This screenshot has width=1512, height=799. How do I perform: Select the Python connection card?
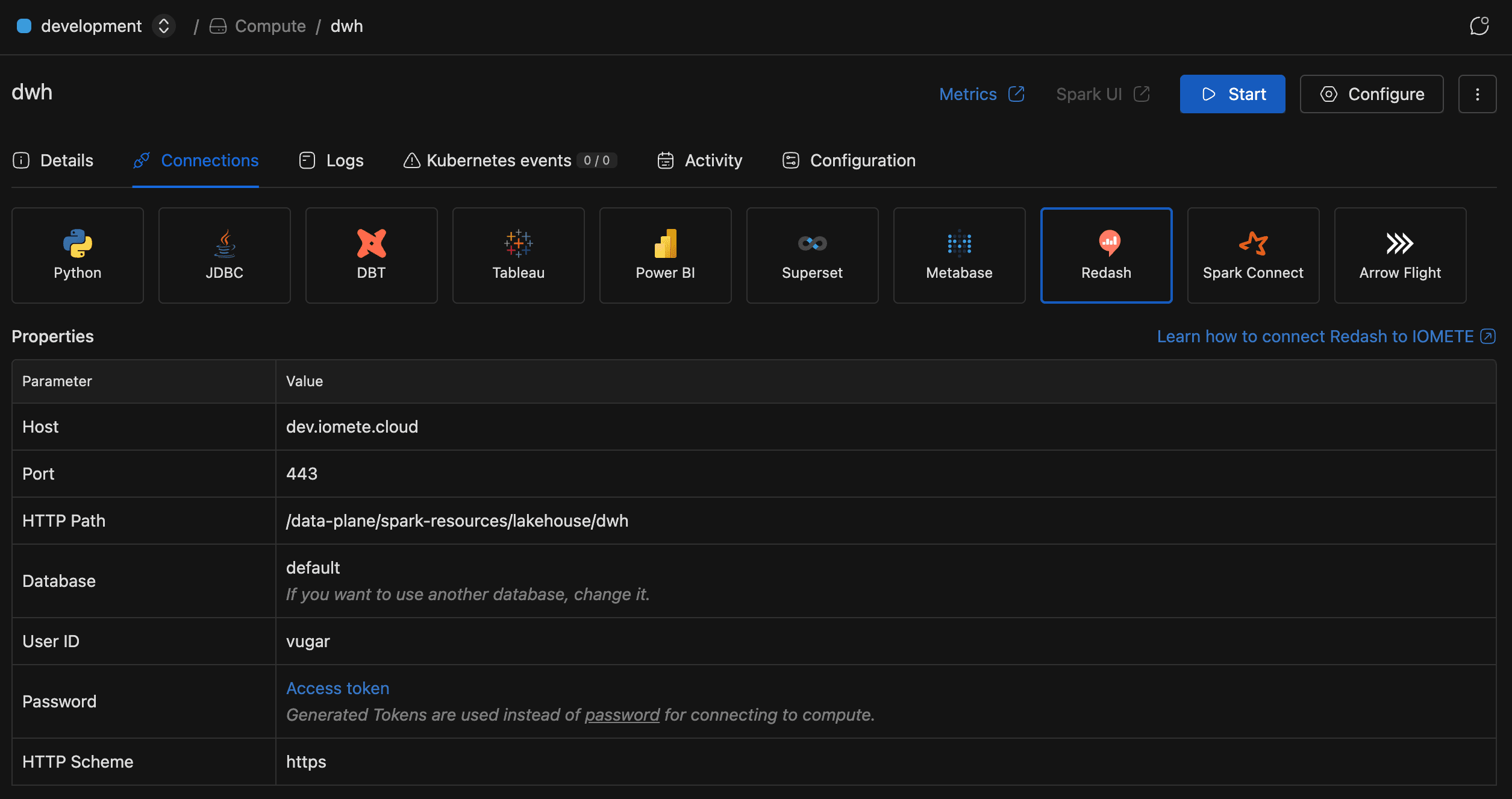pyautogui.click(x=78, y=255)
